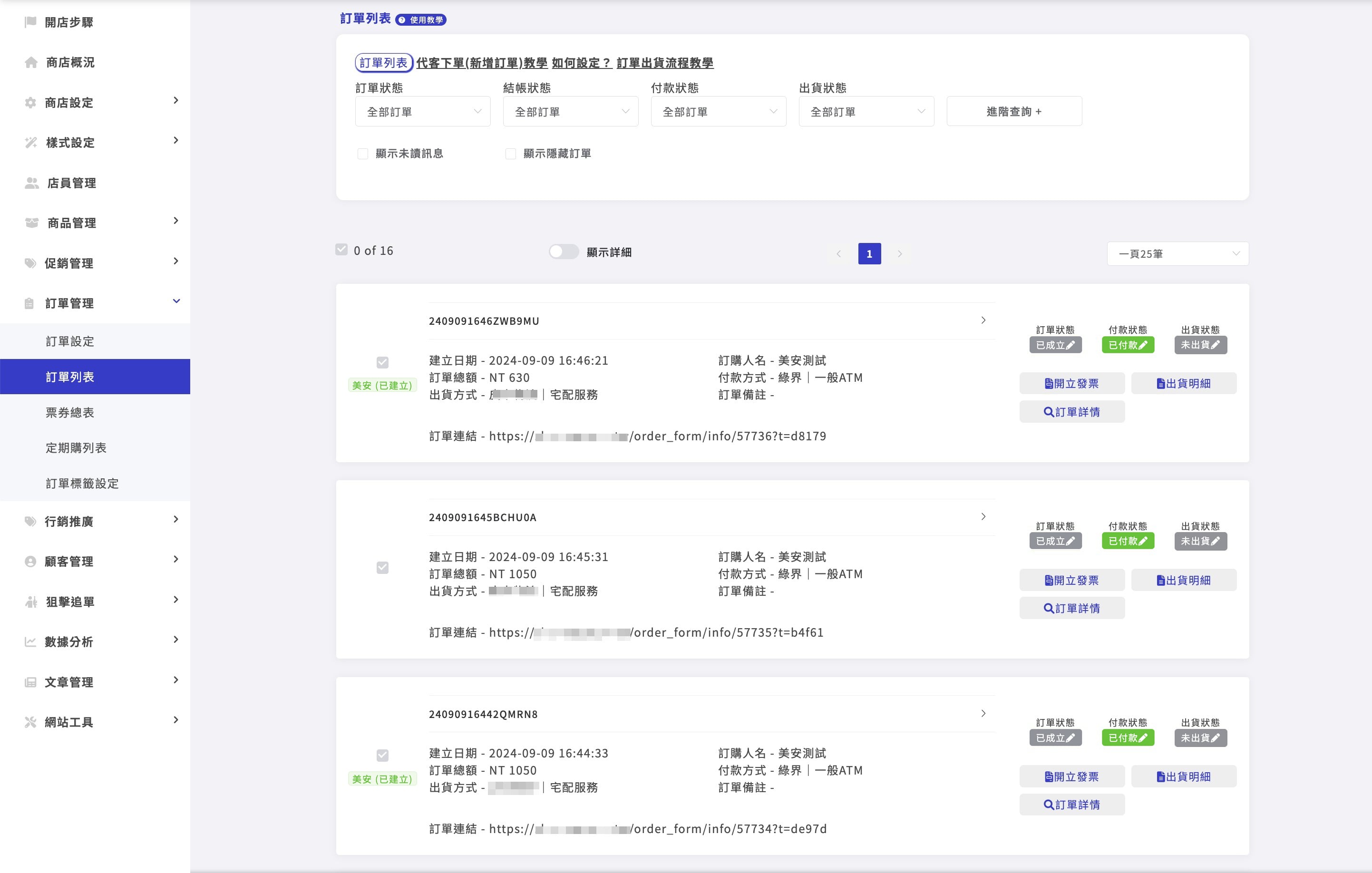
Task: Open 訂單詳情 for order 24090916442QMRN8
Action: tap(1072, 805)
